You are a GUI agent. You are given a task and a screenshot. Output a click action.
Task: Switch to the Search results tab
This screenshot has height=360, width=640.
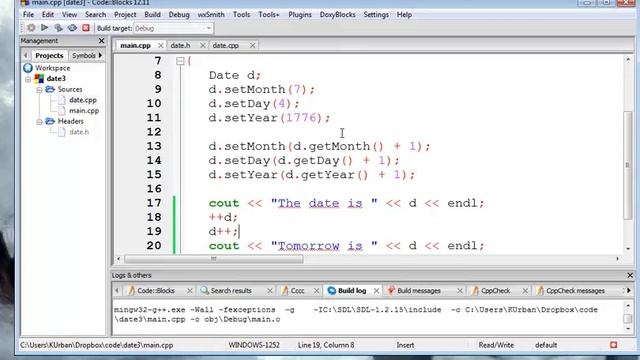(231, 291)
